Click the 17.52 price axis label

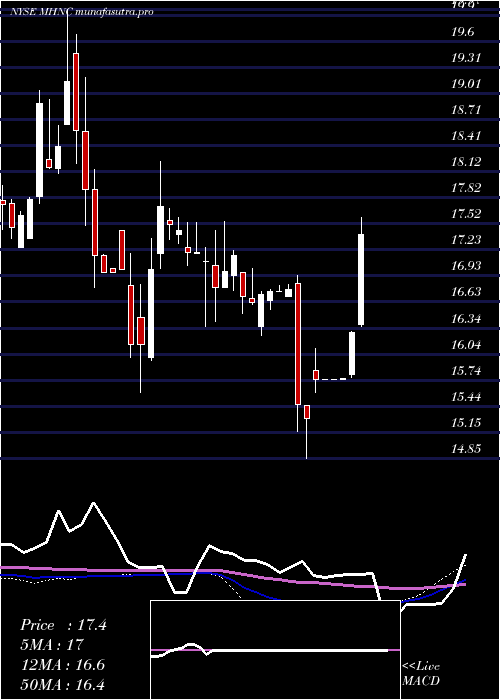[x=466, y=214]
